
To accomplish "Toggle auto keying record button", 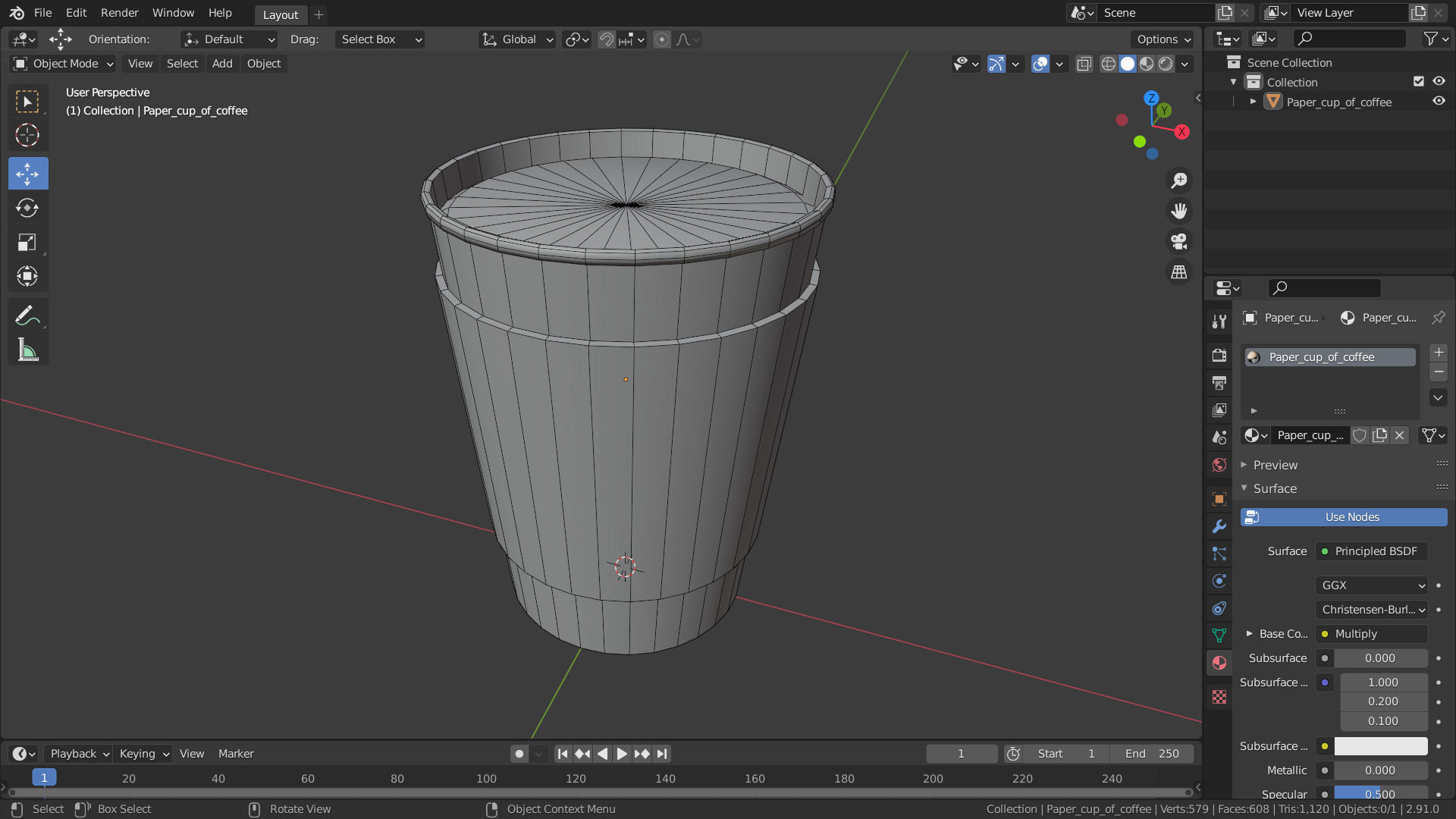I will tap(519, 754).
